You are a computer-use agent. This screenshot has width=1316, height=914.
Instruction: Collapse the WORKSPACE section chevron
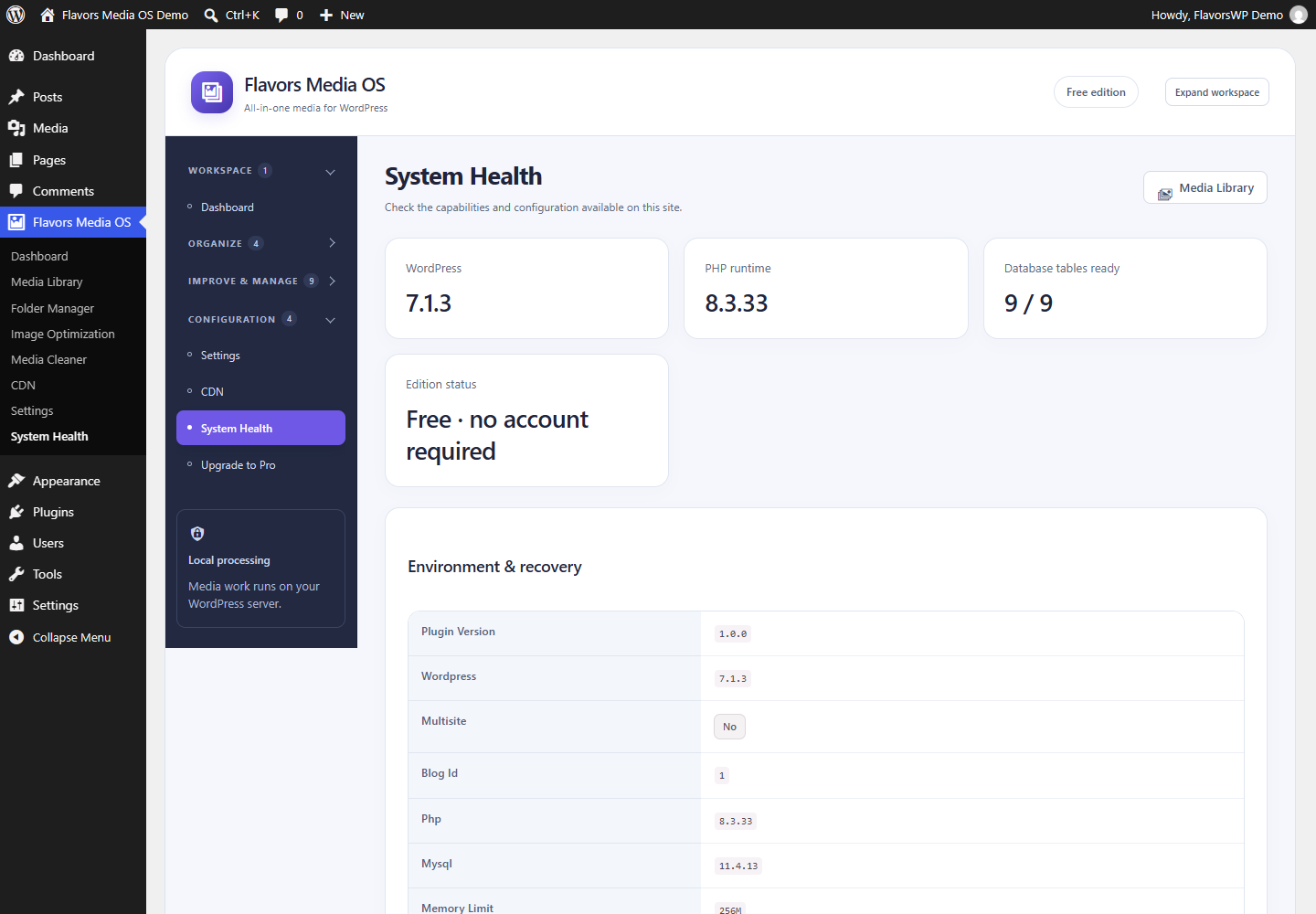[331, 171]
